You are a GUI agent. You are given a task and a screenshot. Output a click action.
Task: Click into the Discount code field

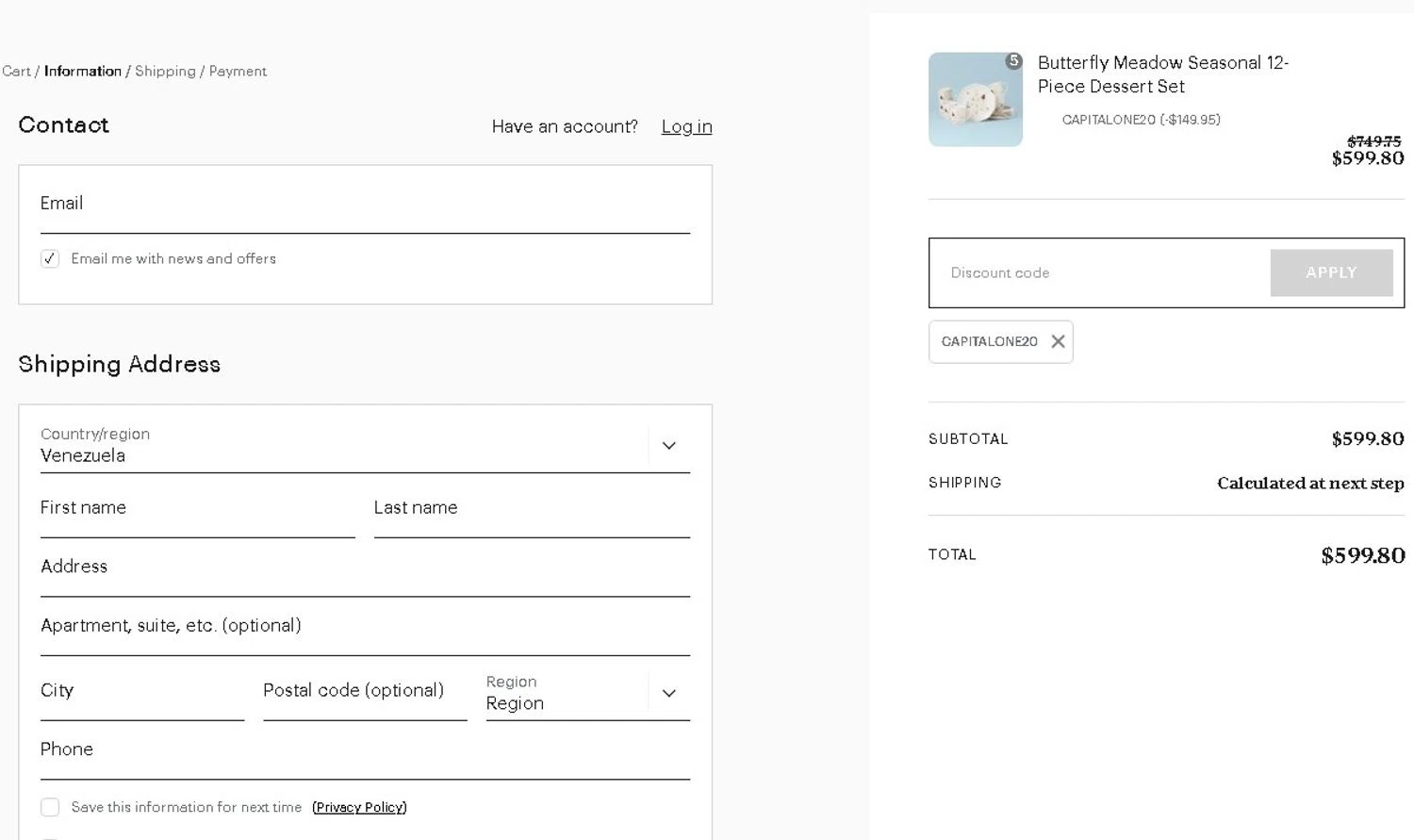point(1099,272)
